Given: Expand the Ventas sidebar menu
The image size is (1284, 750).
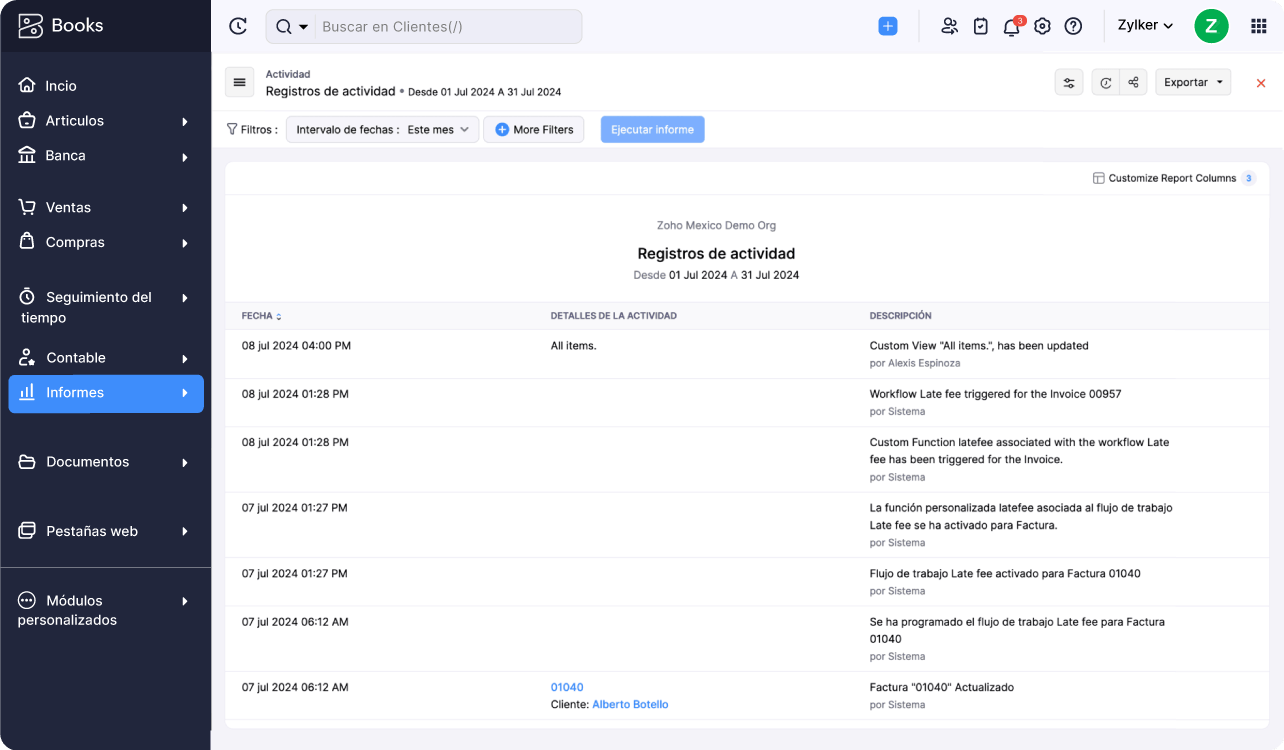Looking at the screenshot, I should [x=105, y=208].
